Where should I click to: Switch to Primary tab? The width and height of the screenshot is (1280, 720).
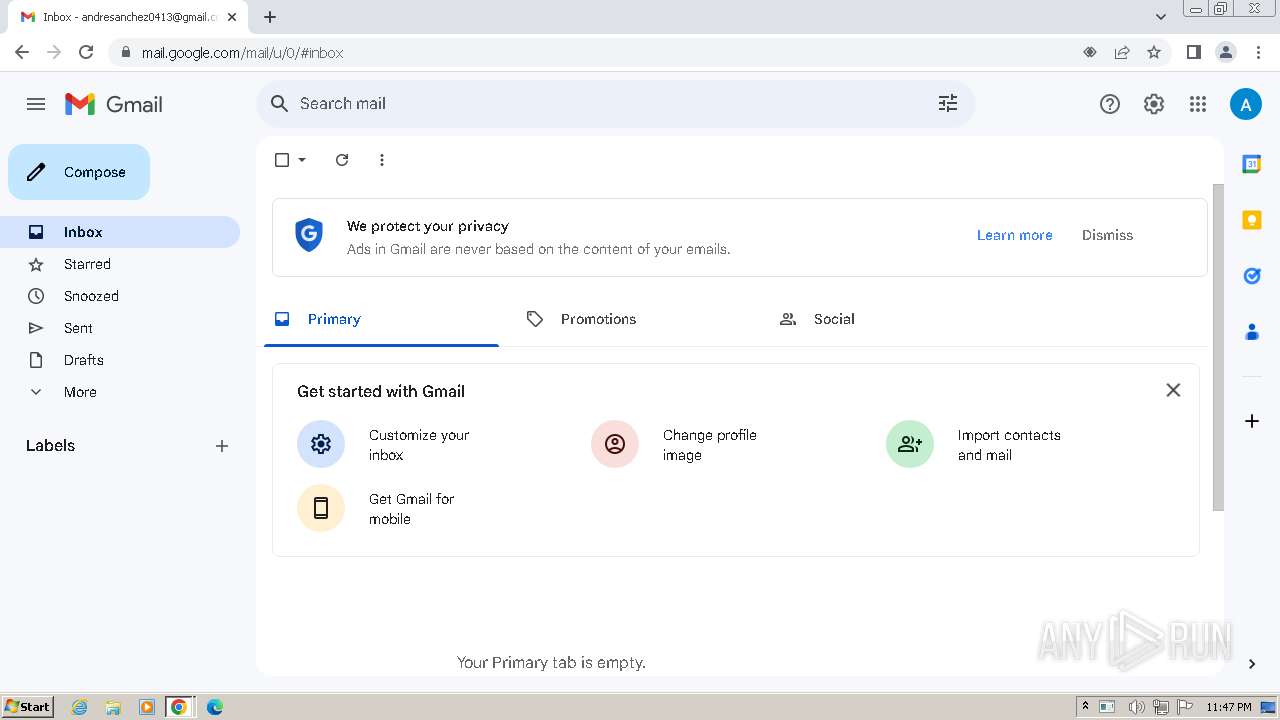point(381,319)
